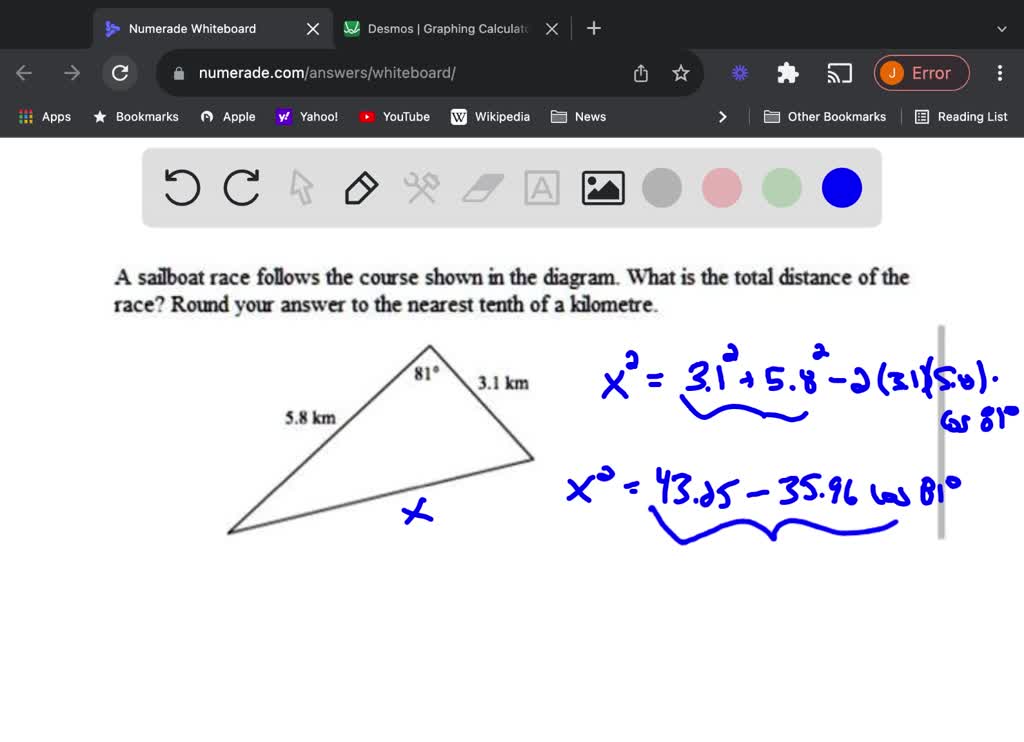This screenshot has height=742, width=1024.
Task: Select the Pointer tool
Action: point(301,187)
